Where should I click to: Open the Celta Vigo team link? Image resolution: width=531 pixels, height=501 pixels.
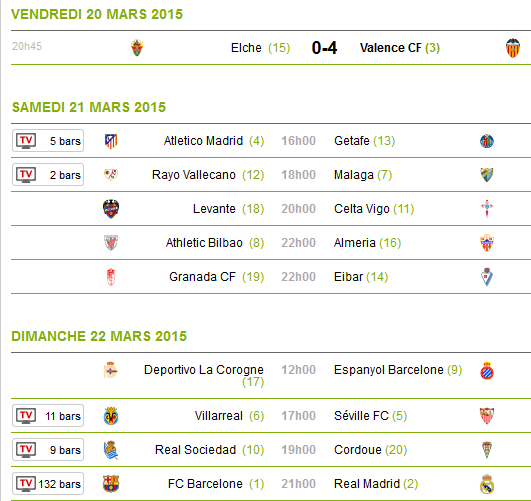point(362,209)
